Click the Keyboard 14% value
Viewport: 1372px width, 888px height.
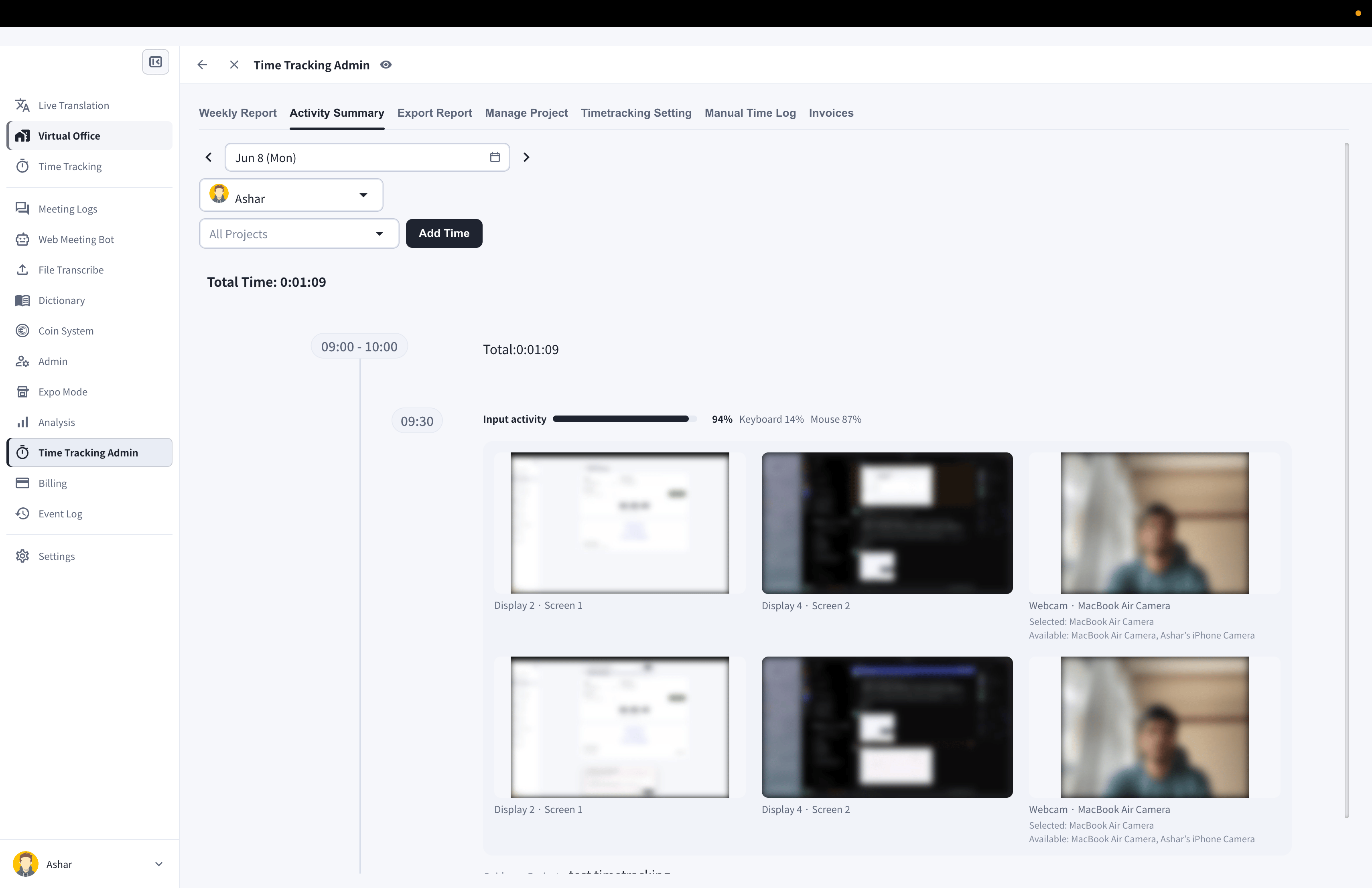(771, 419)
